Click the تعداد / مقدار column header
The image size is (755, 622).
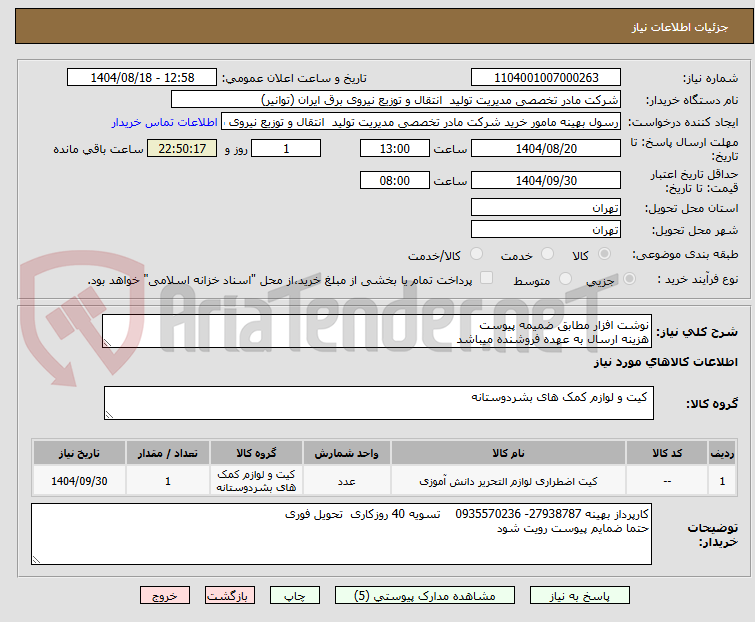click(168, 453)
